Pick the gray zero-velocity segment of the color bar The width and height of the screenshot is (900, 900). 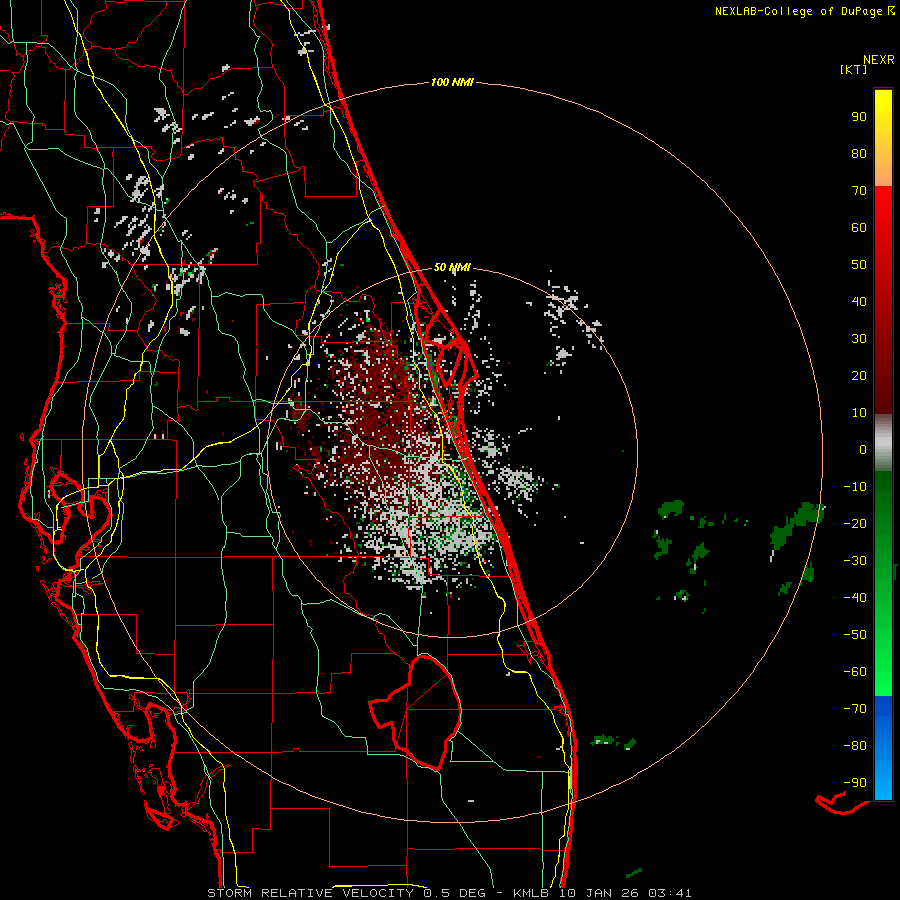883,443
